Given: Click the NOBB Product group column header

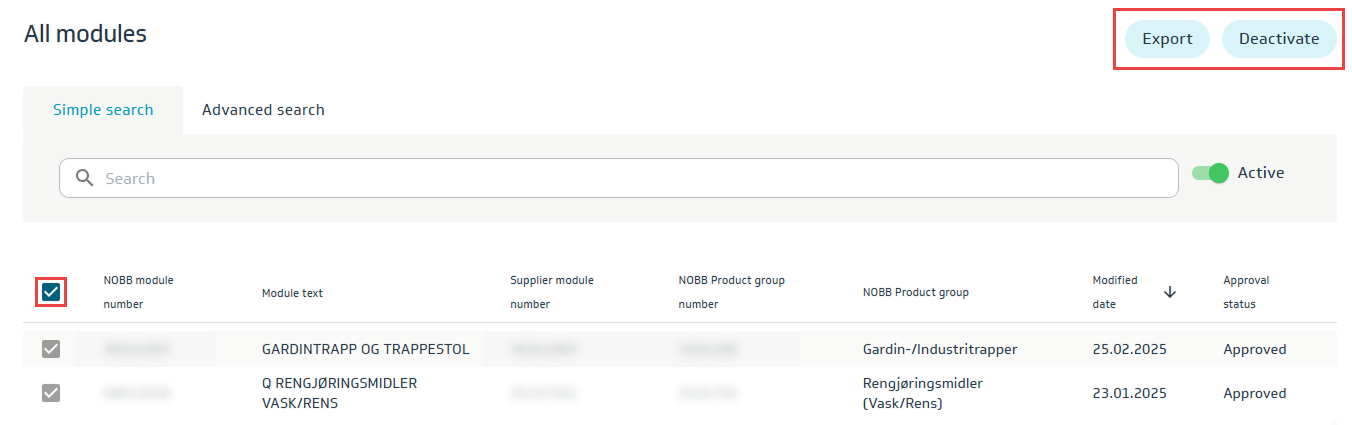Looking at the screenshot, I should point(915,293).
